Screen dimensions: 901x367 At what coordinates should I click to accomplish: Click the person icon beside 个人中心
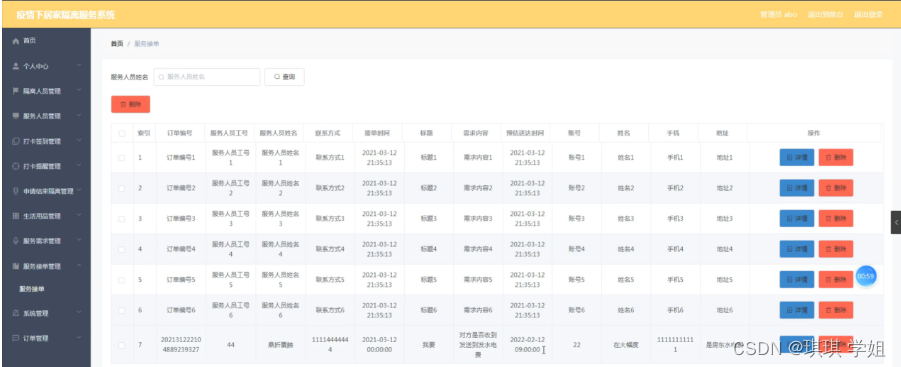(16, 66)
